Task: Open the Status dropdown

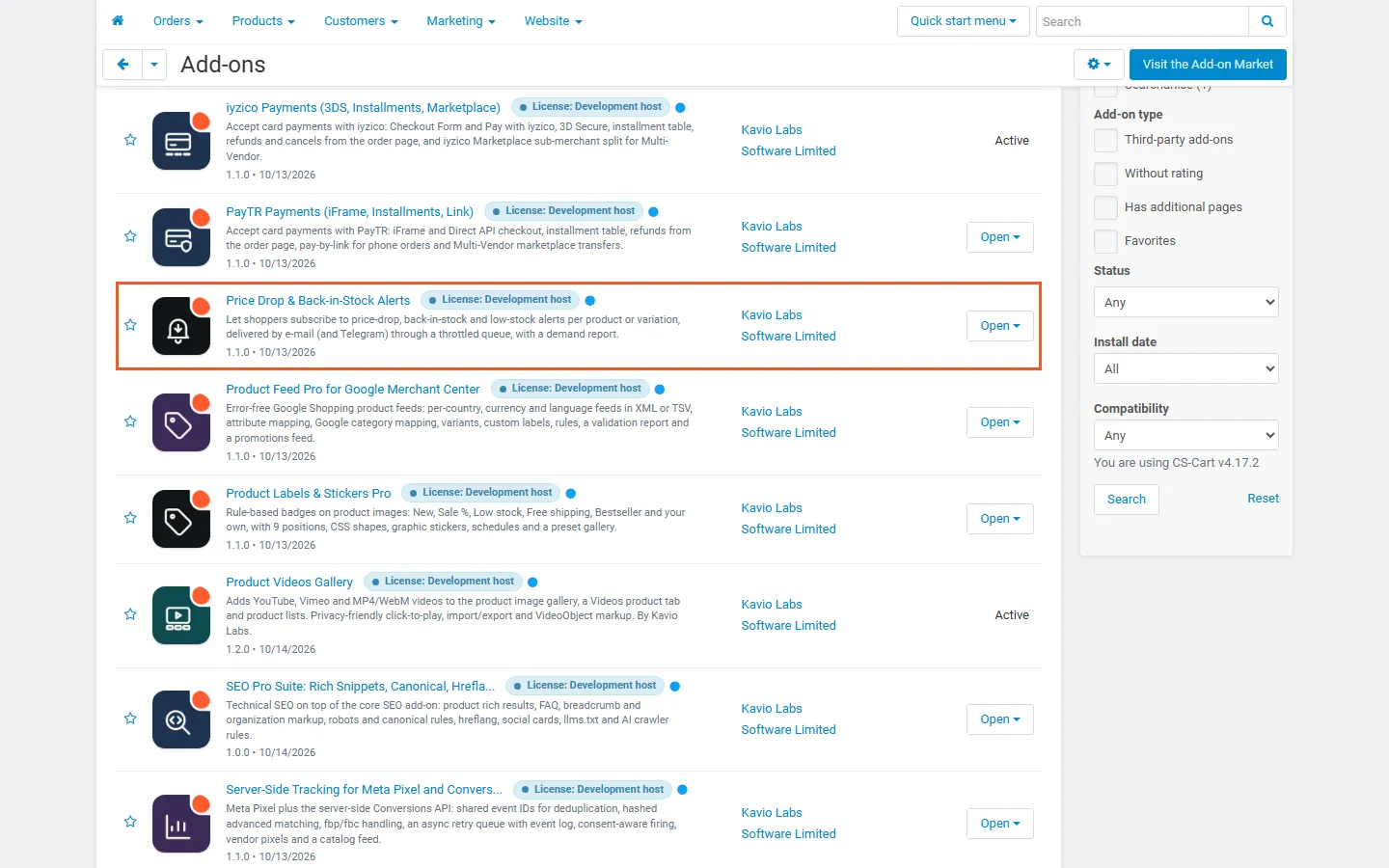Action: click(1186, 302)
